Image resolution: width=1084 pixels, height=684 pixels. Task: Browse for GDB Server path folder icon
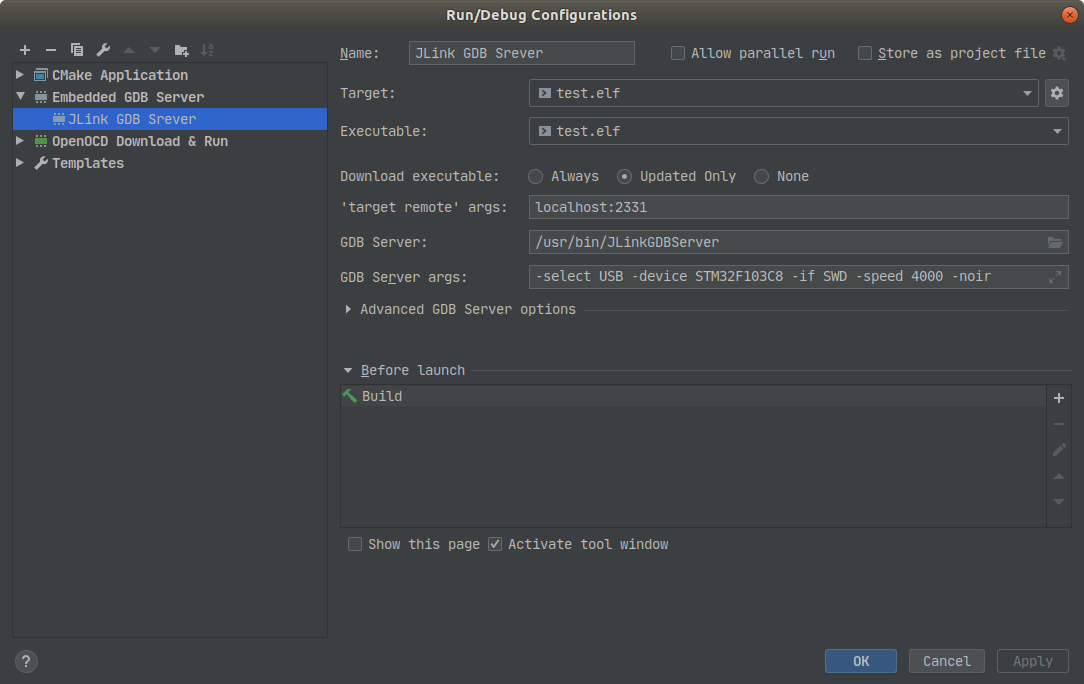pos(1054,242)
